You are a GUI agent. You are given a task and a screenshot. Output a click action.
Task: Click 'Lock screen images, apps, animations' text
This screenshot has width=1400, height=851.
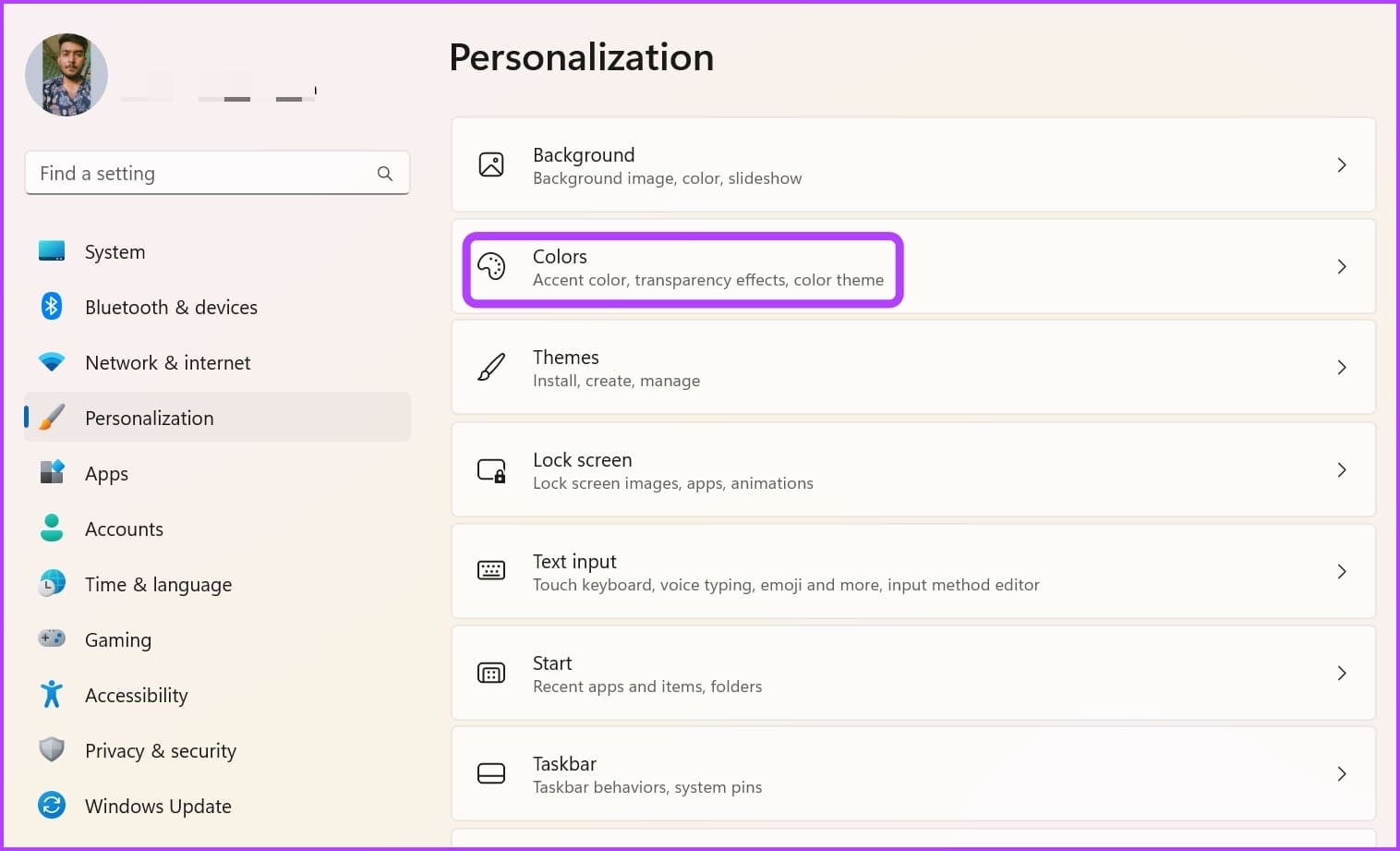(673, 483)
